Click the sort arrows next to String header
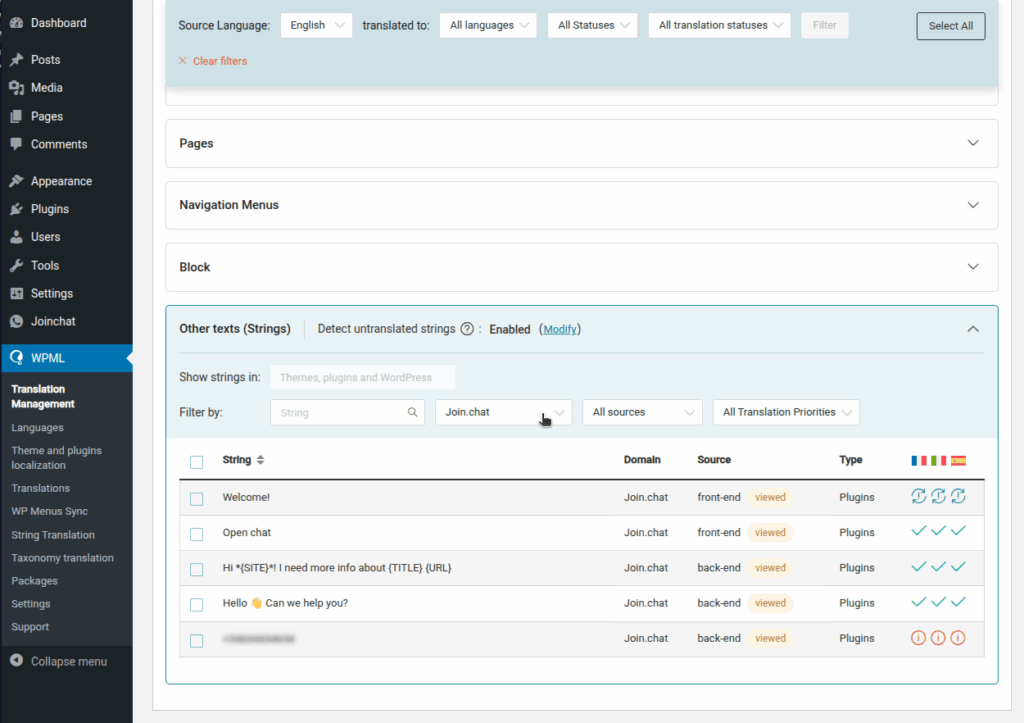The image size is (1024, 723). [x=261, y=460]
